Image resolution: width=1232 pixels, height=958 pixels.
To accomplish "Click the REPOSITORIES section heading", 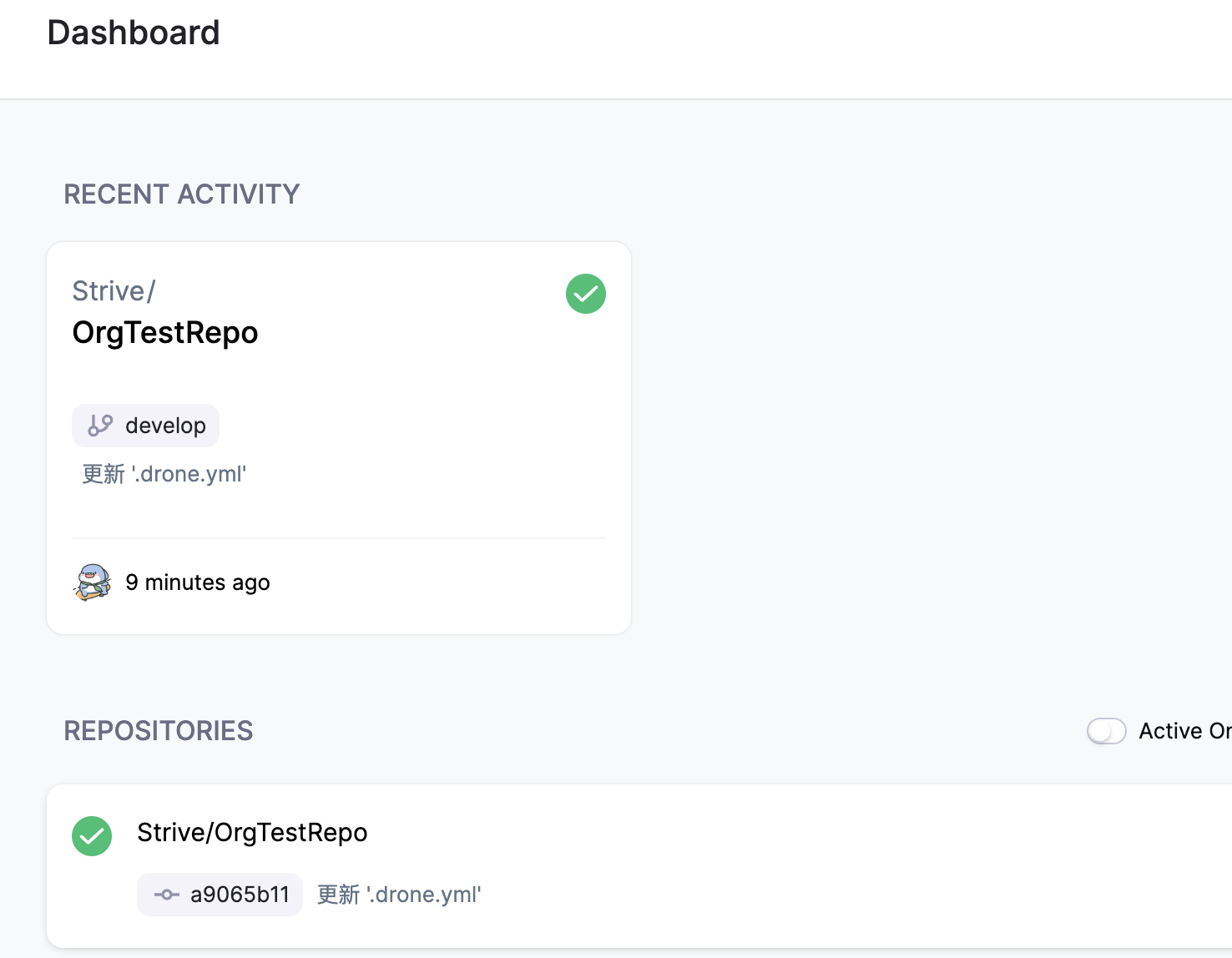I will pos(159,731).
